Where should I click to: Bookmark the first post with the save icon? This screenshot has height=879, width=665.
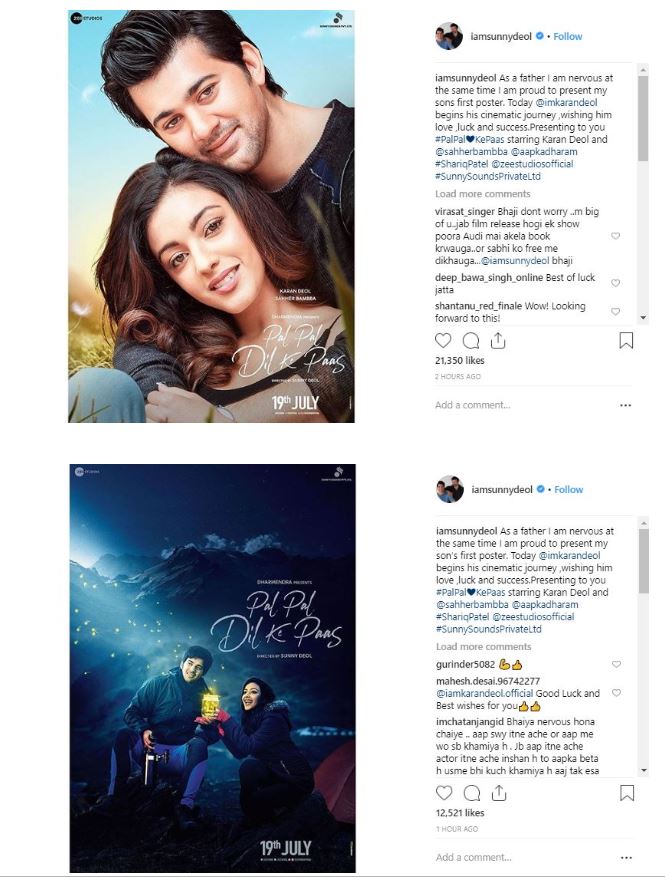point(626,340)
